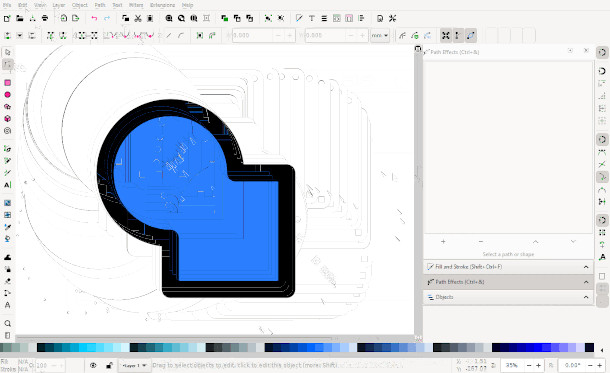Select the Zoom magnifier tool in toolbox
The width and height of the screenshot is (610, 373).
[x=7, y=324]
